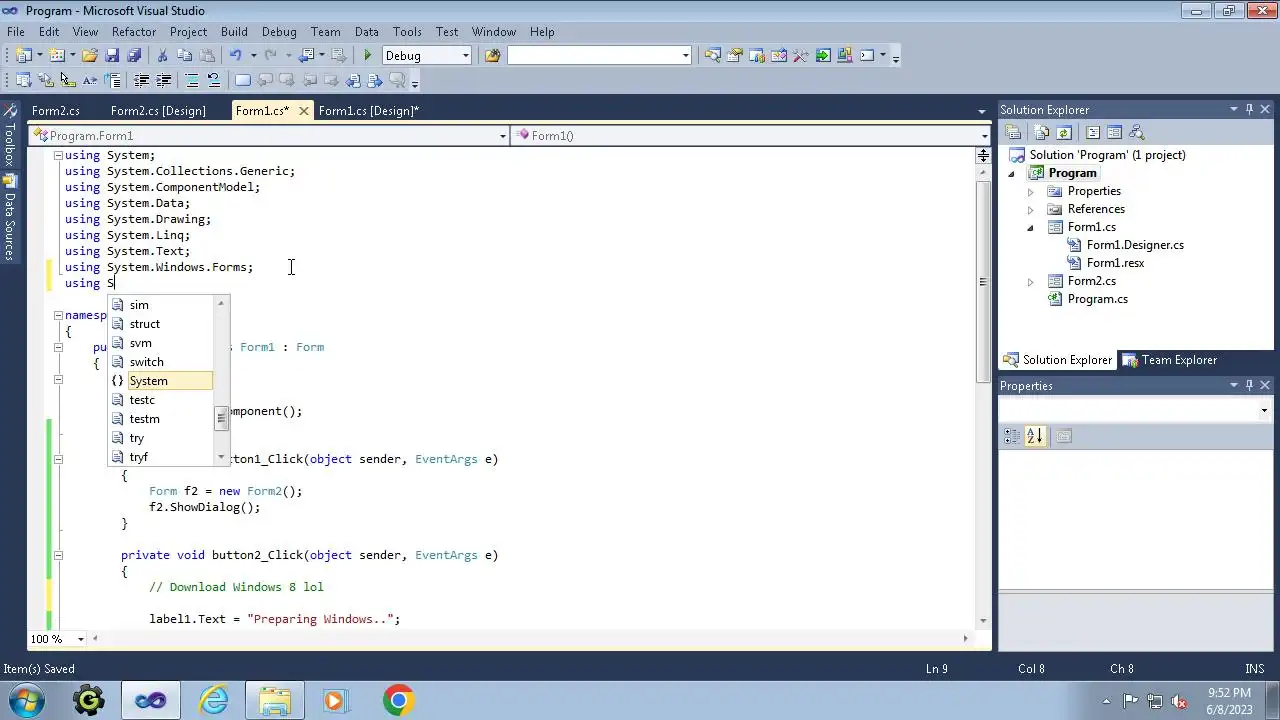Screen dimensions: 1280x720
Task: Click the Decrease Line Indent icon
Action: [141, 80]
